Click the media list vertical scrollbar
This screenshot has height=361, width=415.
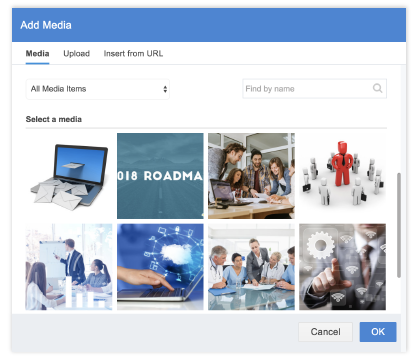(x=399, y=225)
